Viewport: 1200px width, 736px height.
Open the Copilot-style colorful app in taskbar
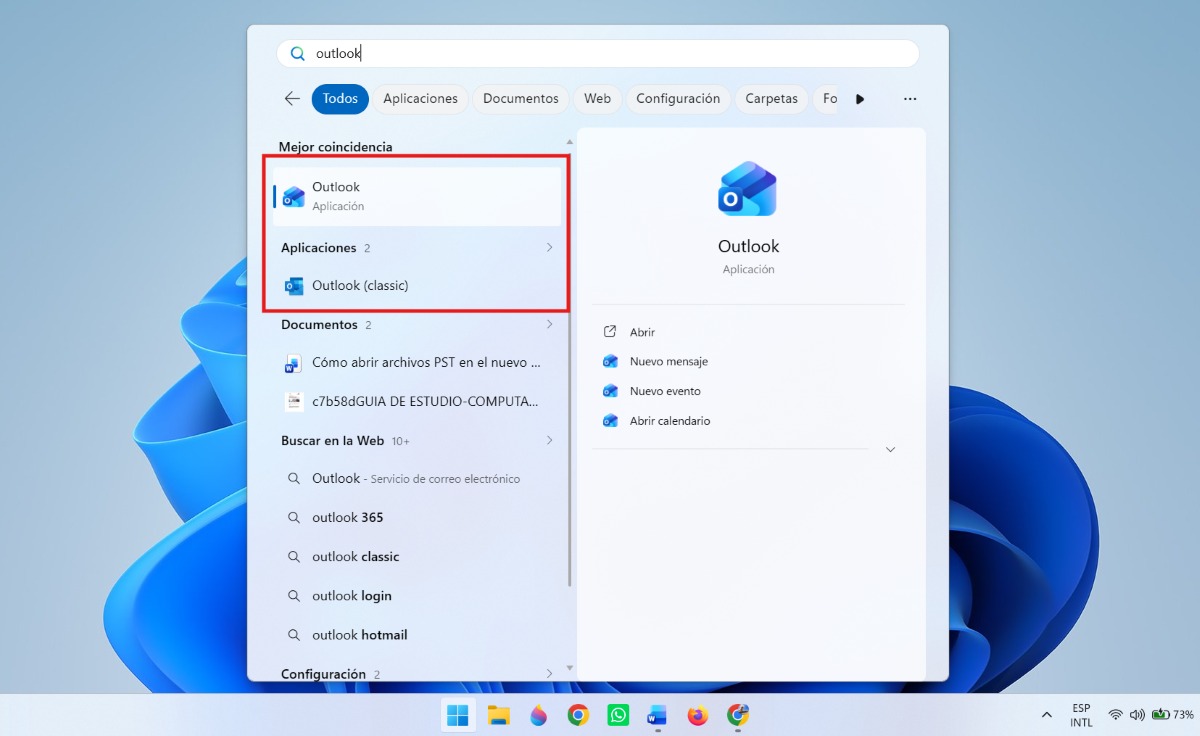tap(538, 715)
